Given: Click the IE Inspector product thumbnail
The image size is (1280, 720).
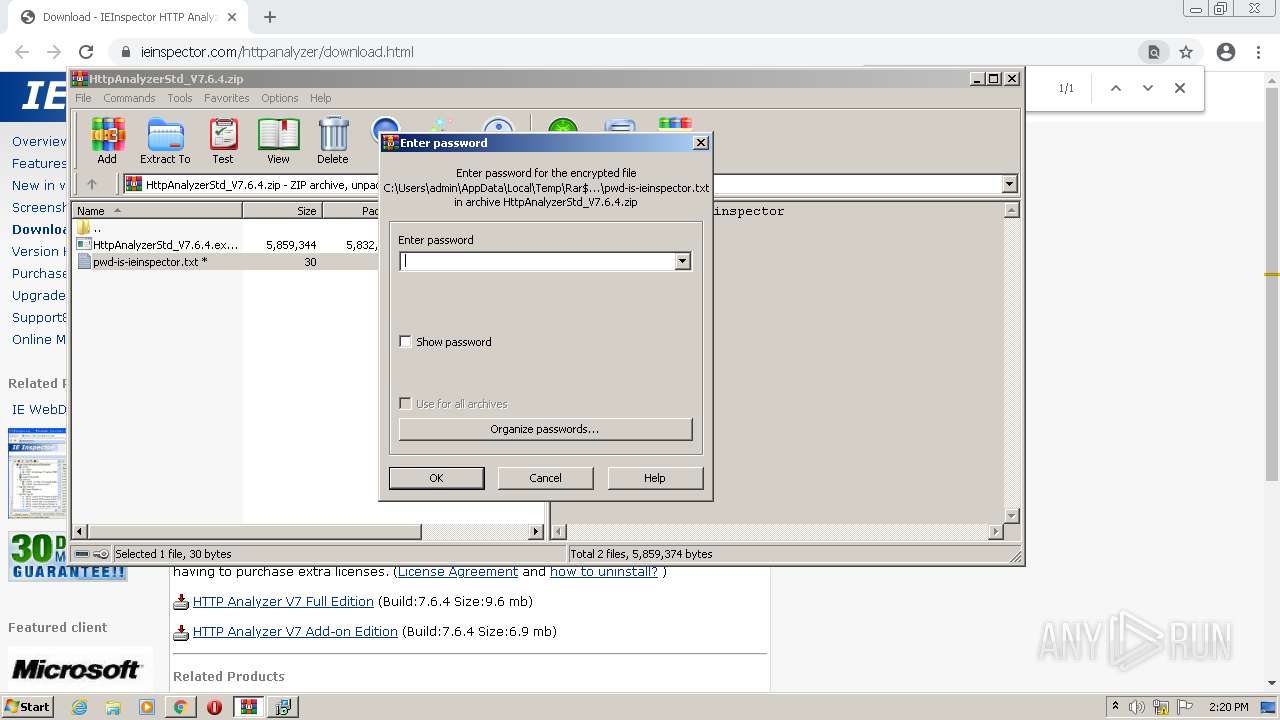Looking at the screenshot, I should coord(37,473).
